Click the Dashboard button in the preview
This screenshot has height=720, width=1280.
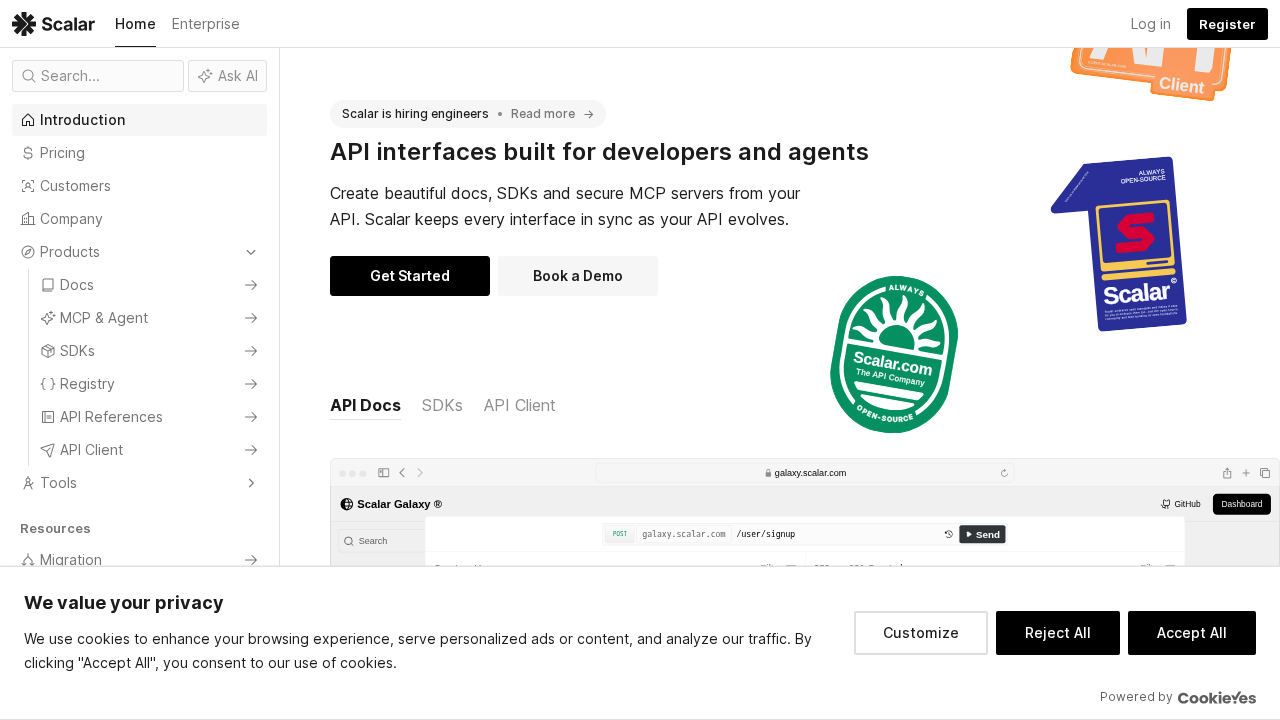[1242, 504]
